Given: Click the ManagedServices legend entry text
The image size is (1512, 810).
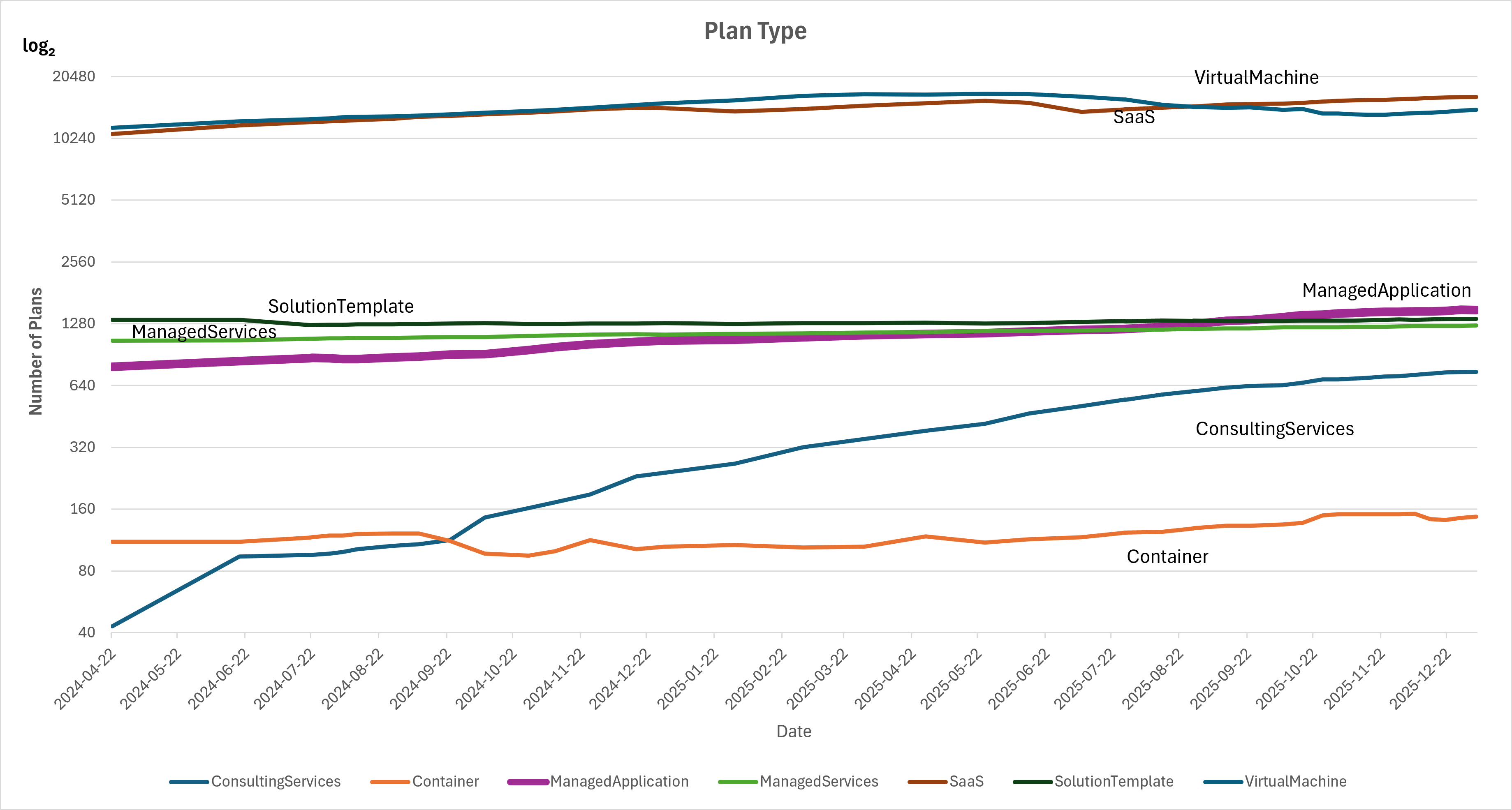Looking at the screenshot, I should (819, 781).
